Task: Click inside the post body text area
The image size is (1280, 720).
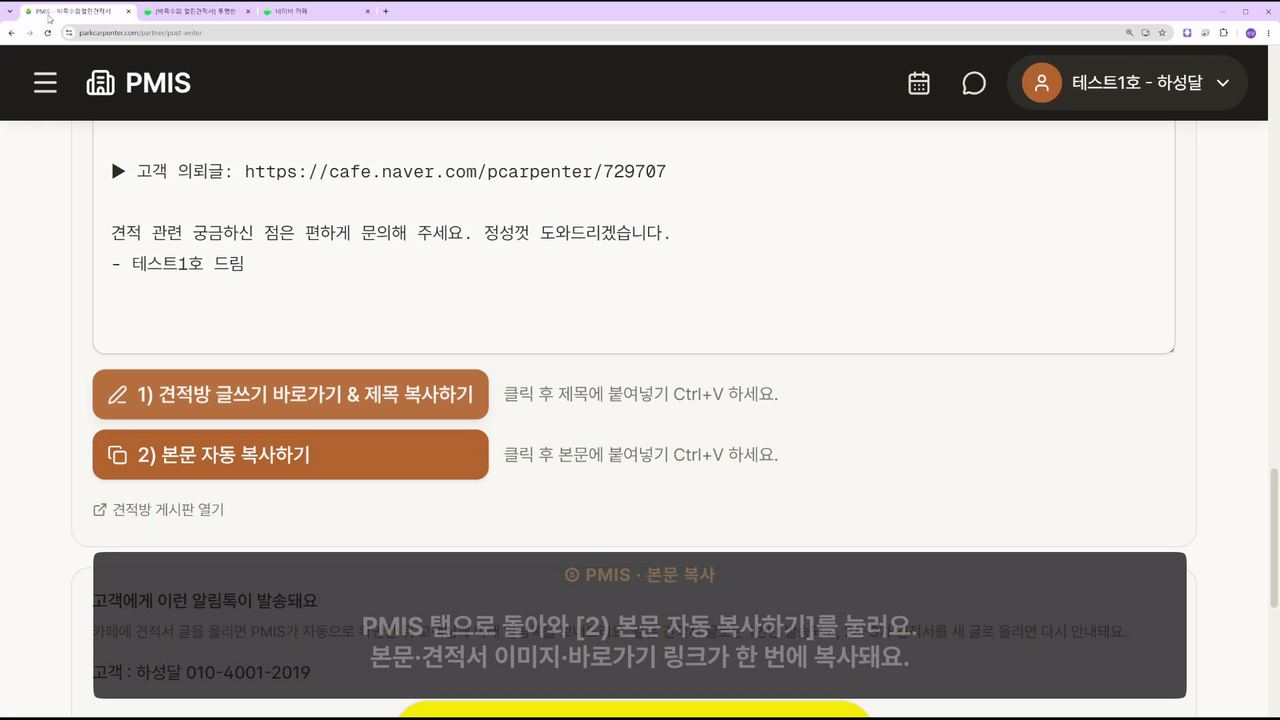Action: coord(634,237)
